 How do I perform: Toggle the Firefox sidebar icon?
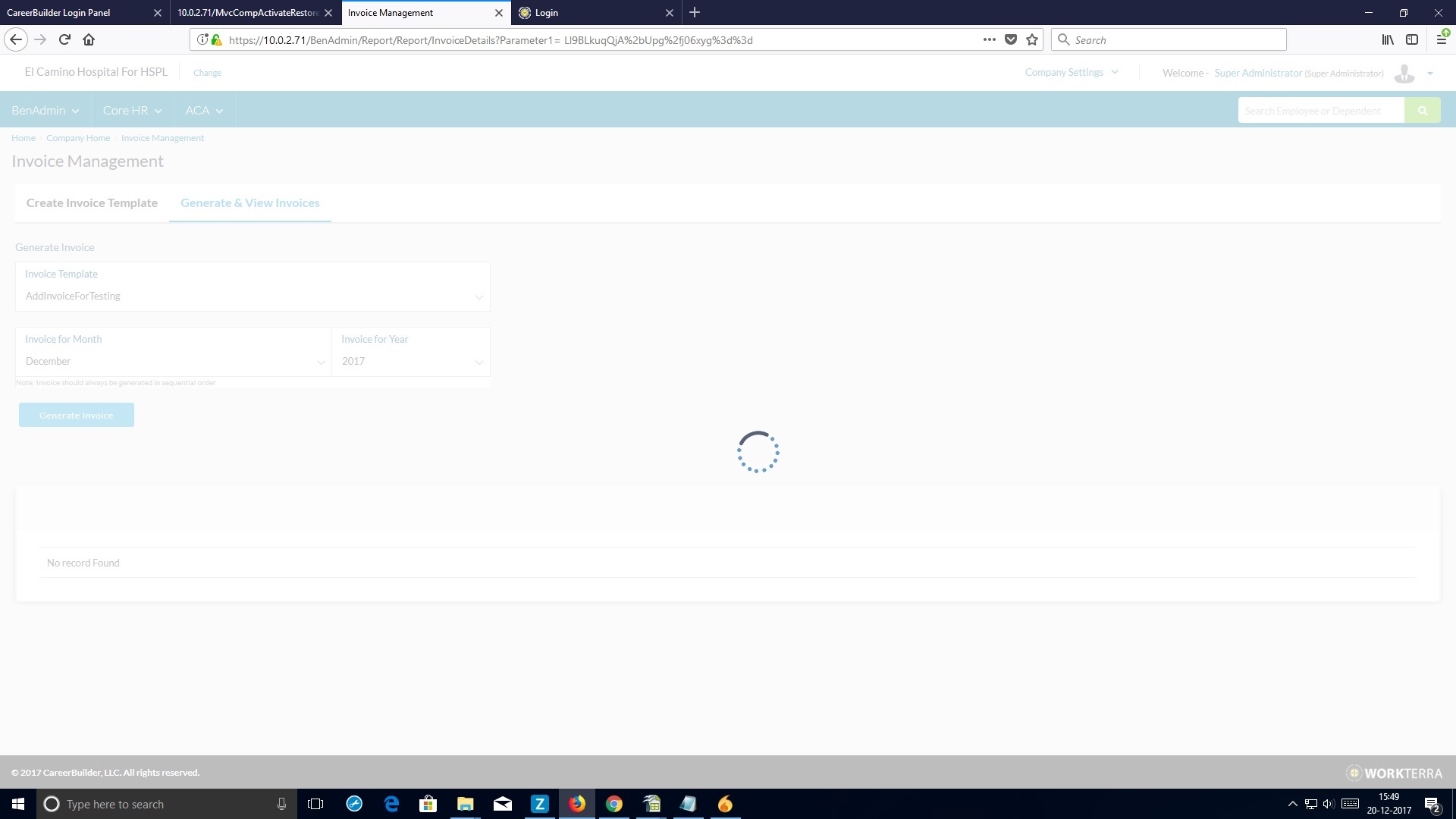coord(1412,40)
